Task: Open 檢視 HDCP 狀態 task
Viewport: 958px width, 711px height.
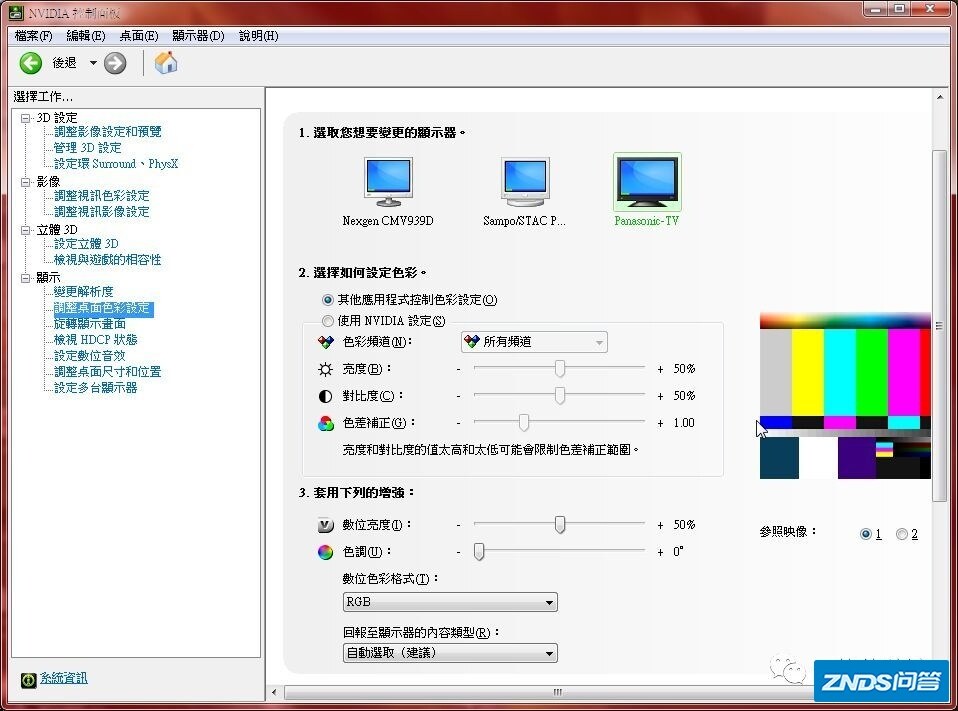Action: click(x=95, y=340)
